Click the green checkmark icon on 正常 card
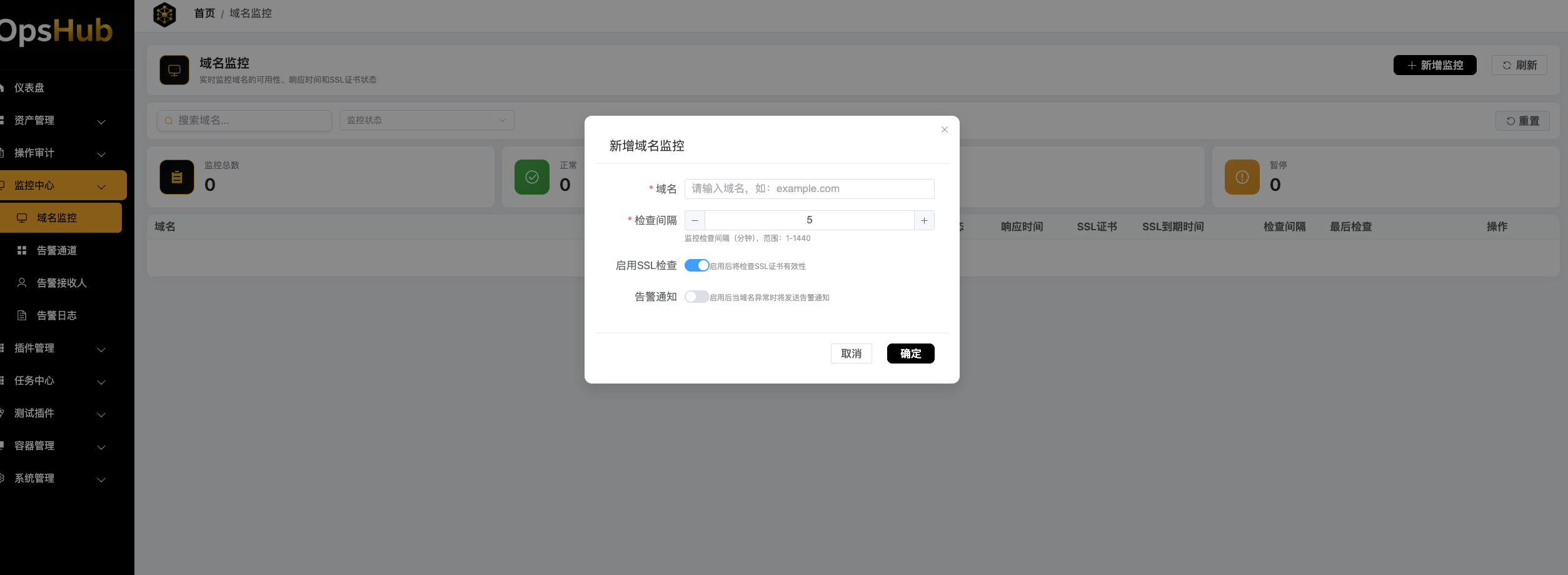This screenshot has height=575, width=1568. pos(531,177)
